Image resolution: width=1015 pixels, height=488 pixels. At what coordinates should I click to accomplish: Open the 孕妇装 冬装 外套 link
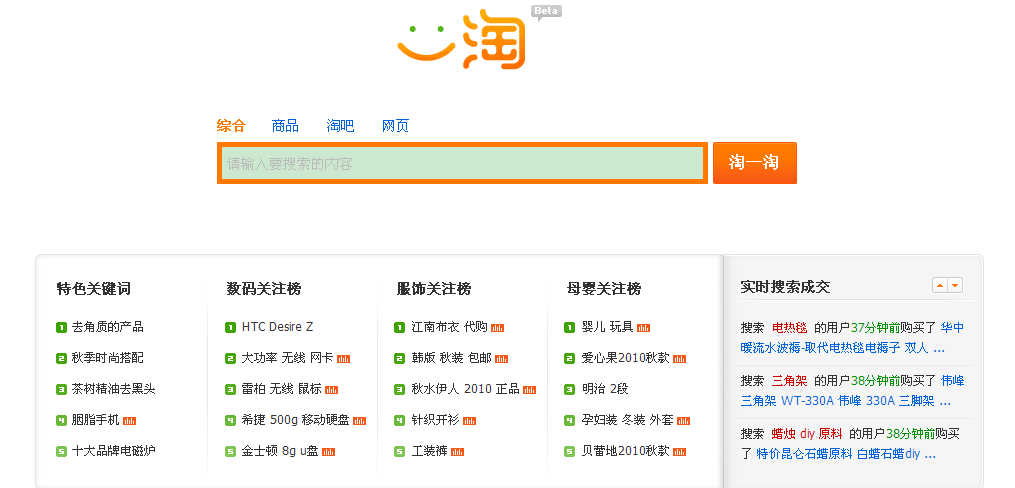pos(627,420)
